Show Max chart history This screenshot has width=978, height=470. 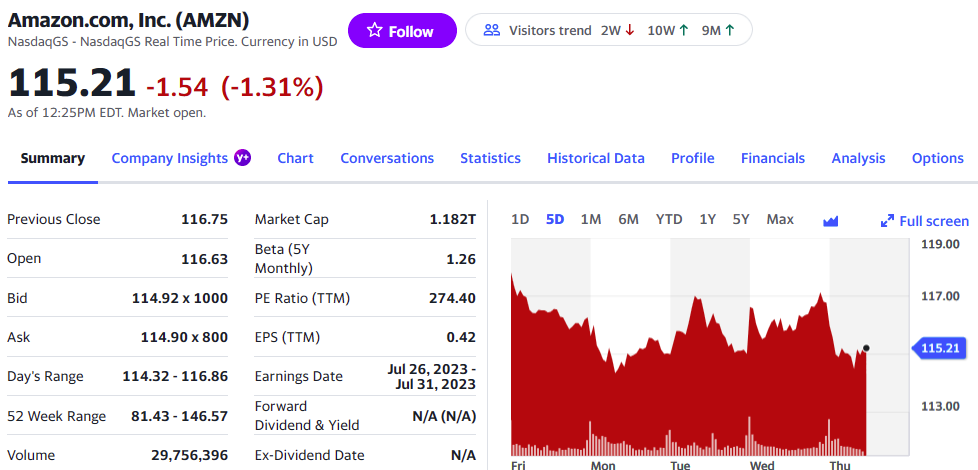point(780,219)
